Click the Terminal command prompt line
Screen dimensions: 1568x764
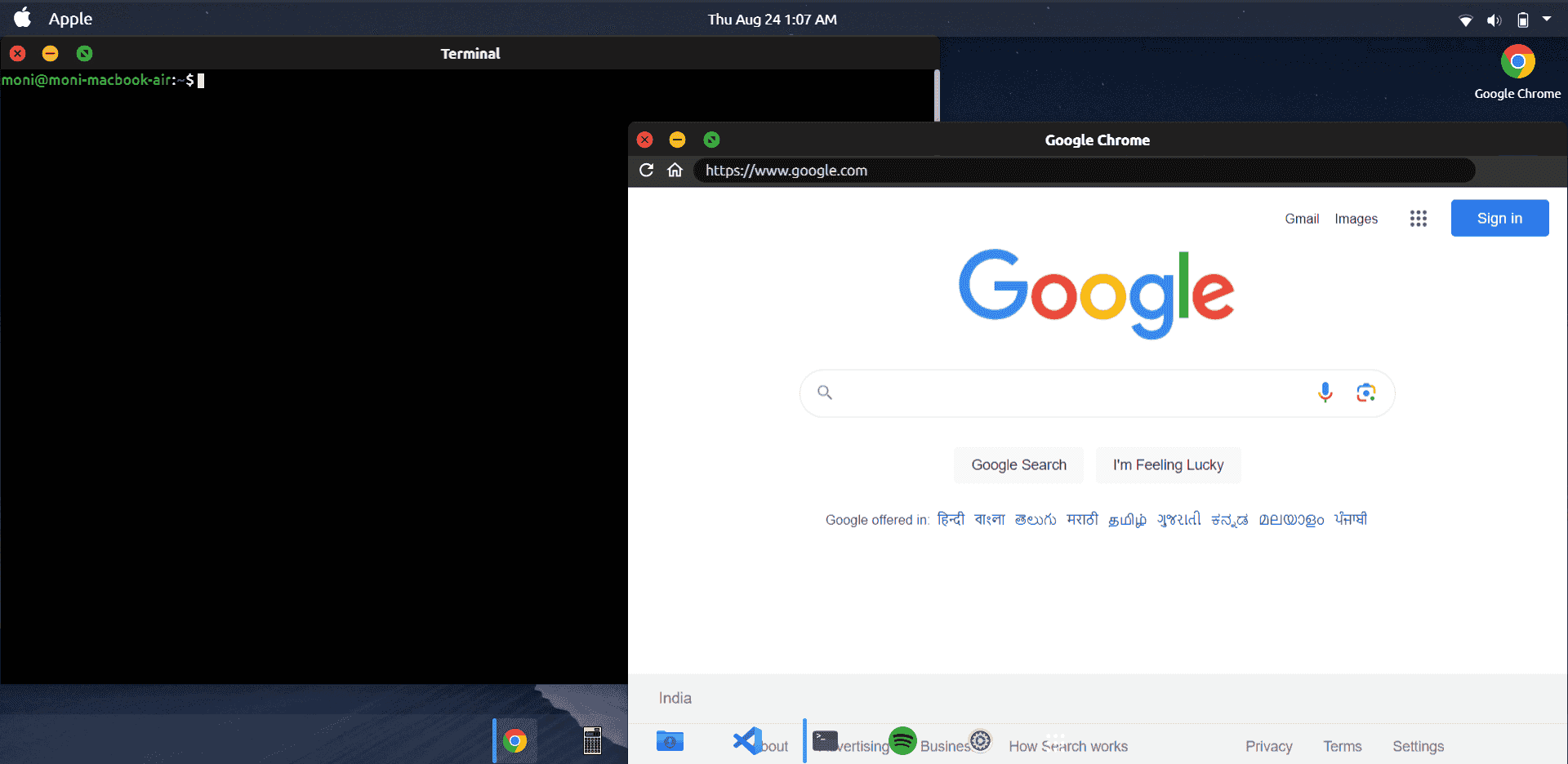[x=103, y=80]
